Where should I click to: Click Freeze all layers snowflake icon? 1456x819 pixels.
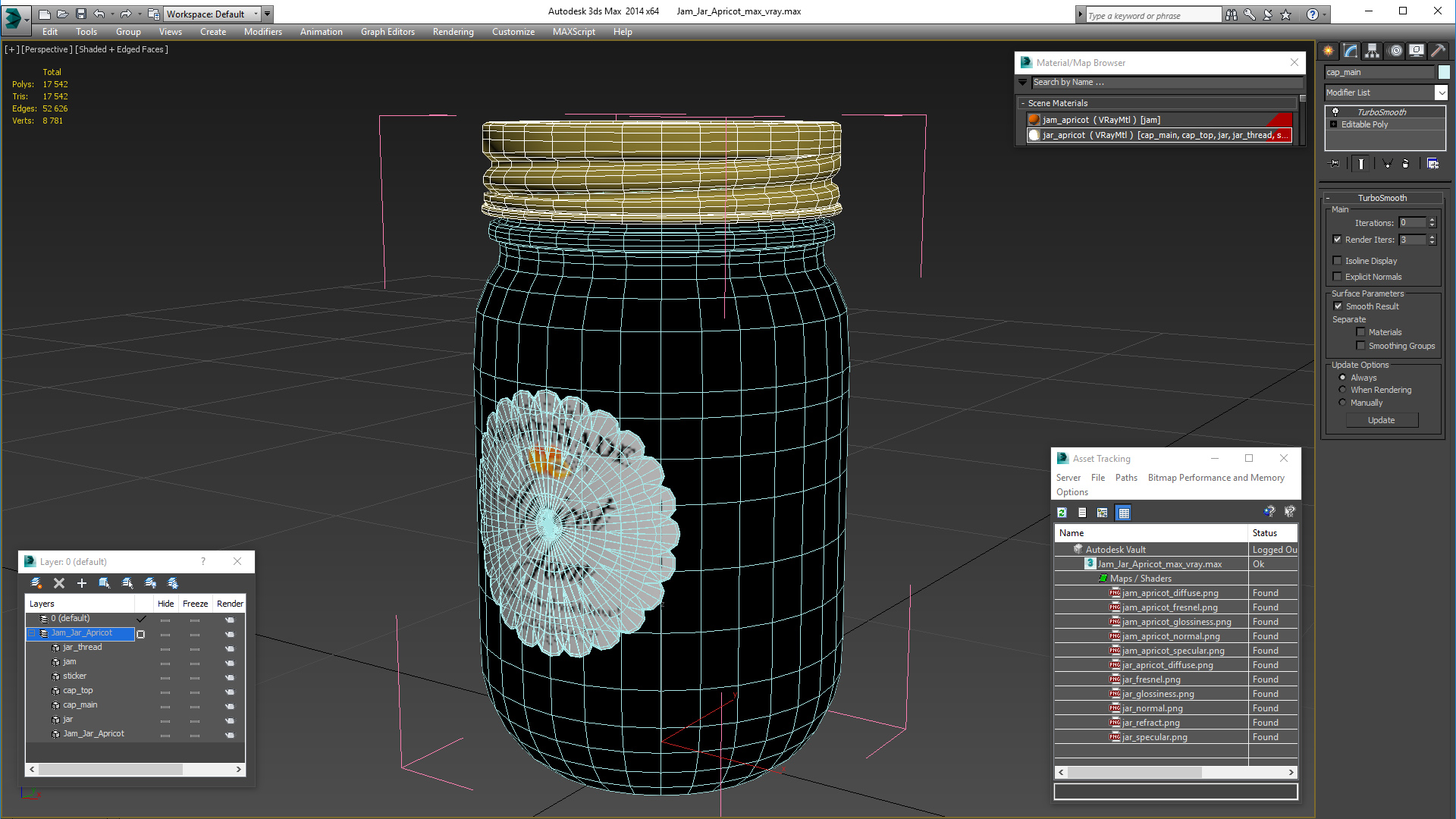coord(173,583)
